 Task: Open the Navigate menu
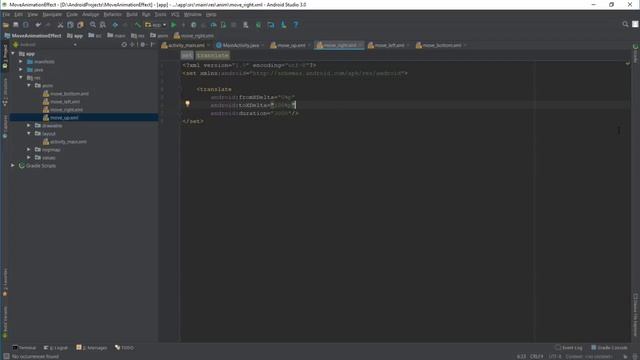(x=52, y=14)
